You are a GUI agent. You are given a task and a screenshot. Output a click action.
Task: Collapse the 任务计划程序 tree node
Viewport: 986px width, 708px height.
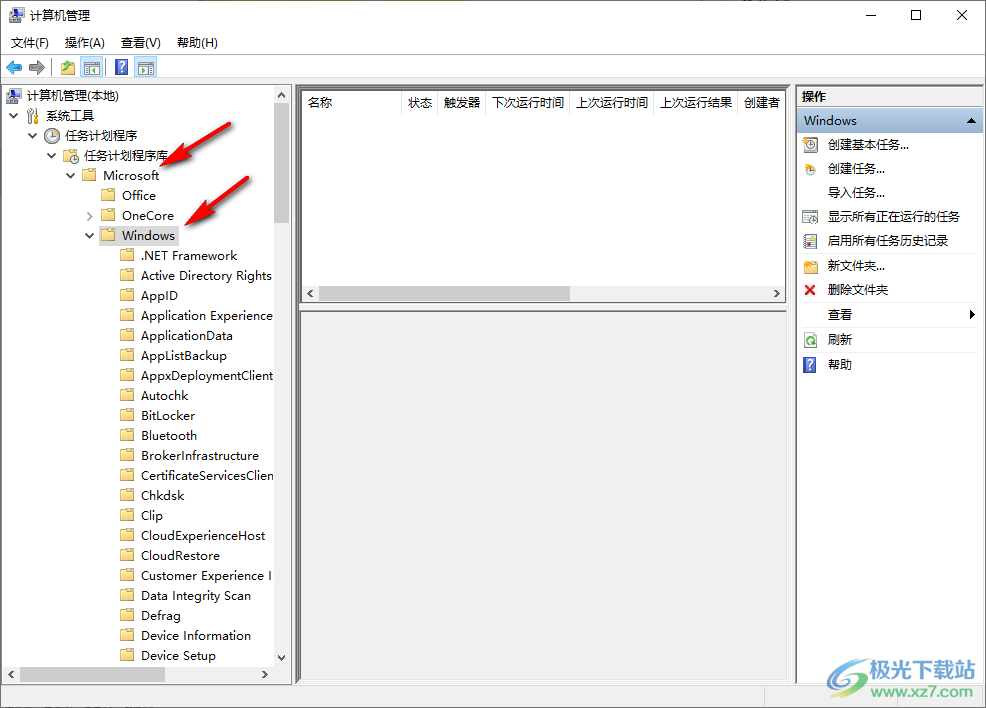coord(33,136)
